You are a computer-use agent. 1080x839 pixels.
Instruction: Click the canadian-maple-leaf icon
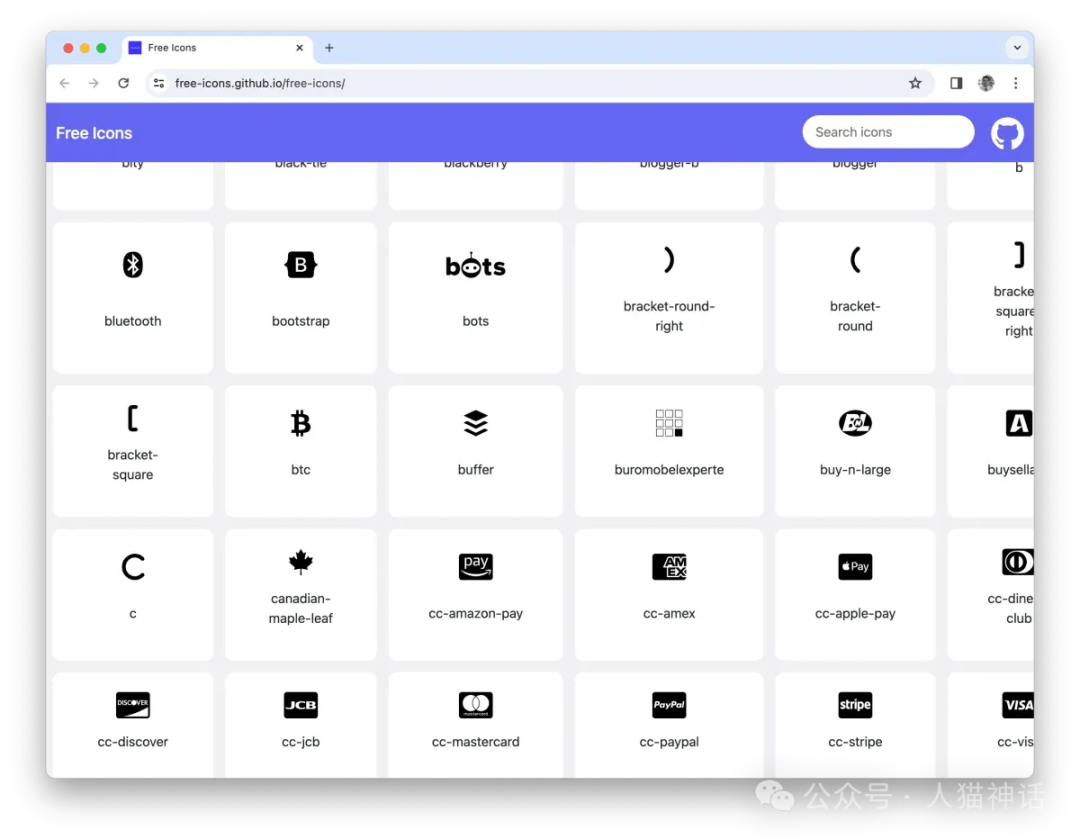click(x=300, y=562)
